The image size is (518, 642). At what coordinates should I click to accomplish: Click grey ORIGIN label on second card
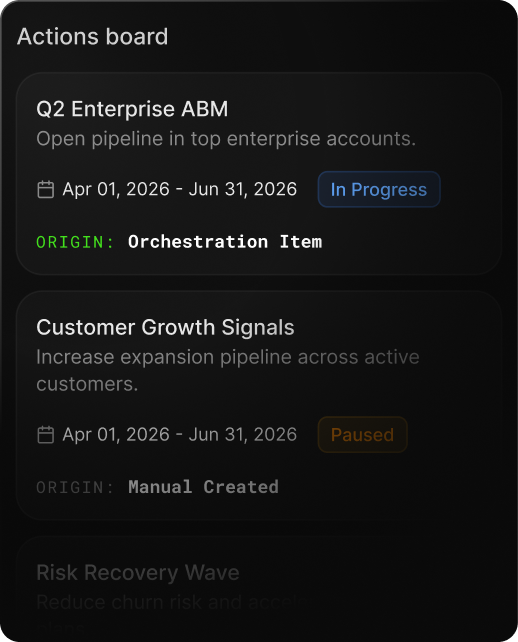[x=75, y=487]
